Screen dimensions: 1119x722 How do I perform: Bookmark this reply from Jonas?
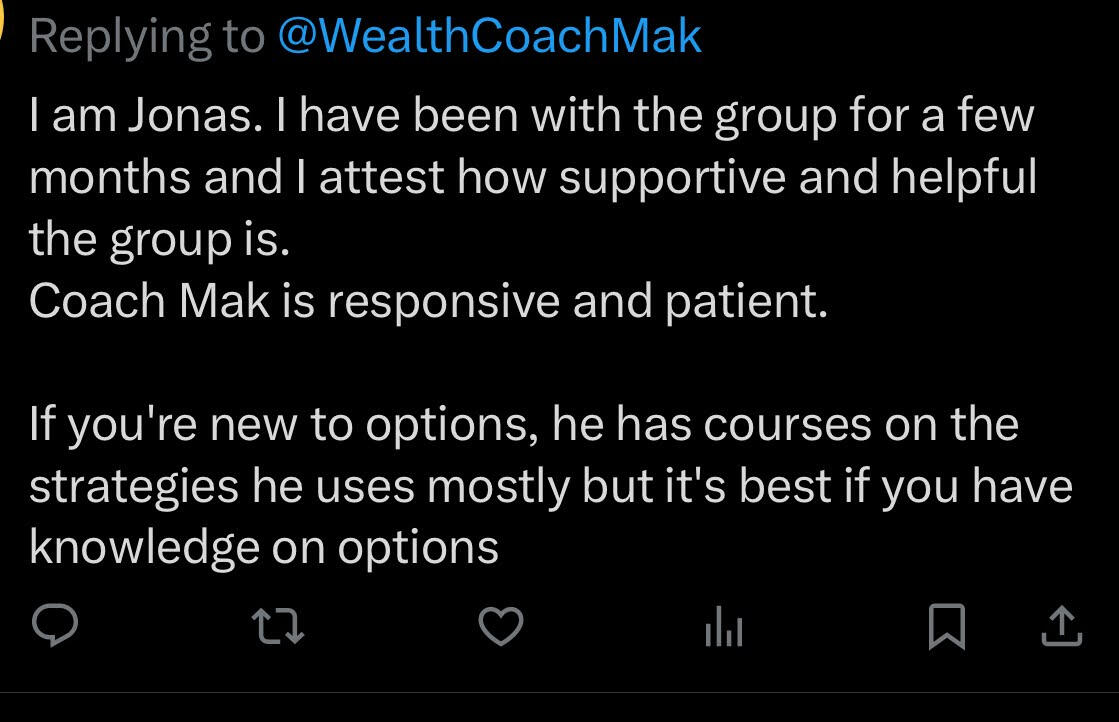coord(946,627)
